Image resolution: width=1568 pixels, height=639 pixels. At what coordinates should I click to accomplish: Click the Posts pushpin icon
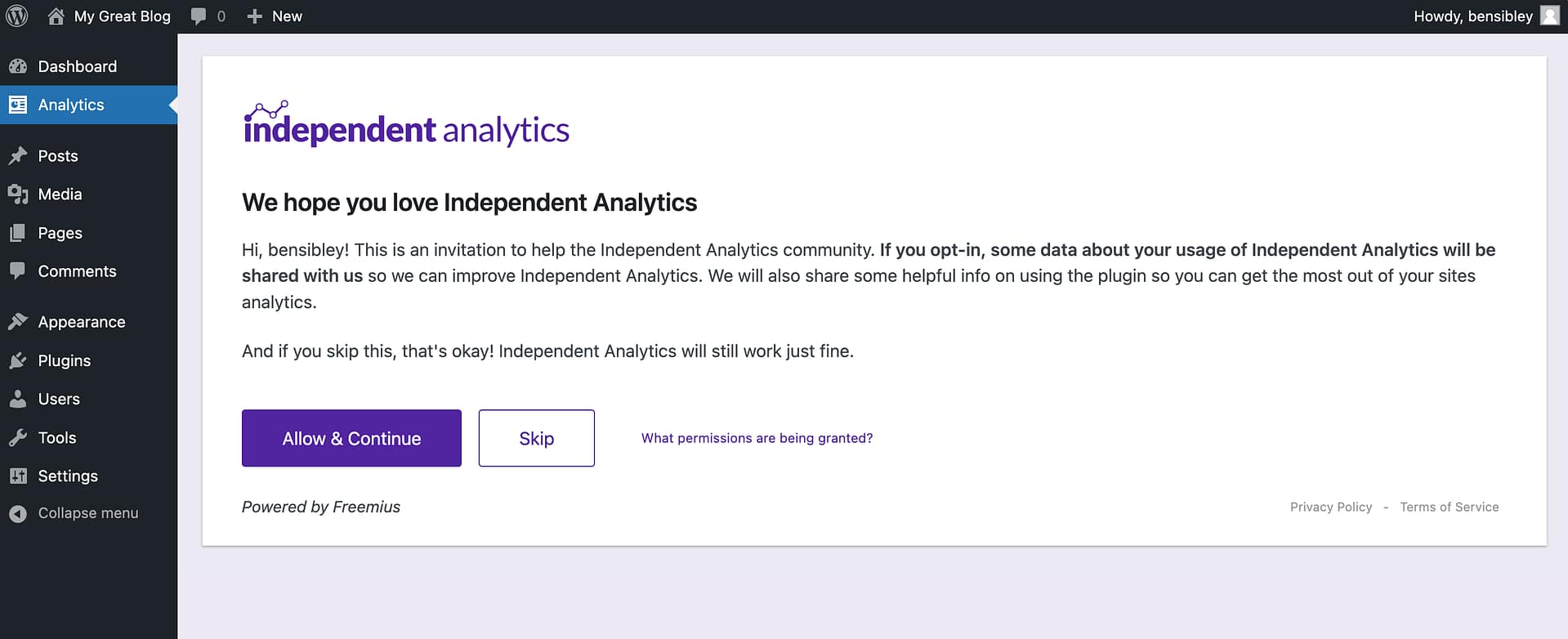18,156
